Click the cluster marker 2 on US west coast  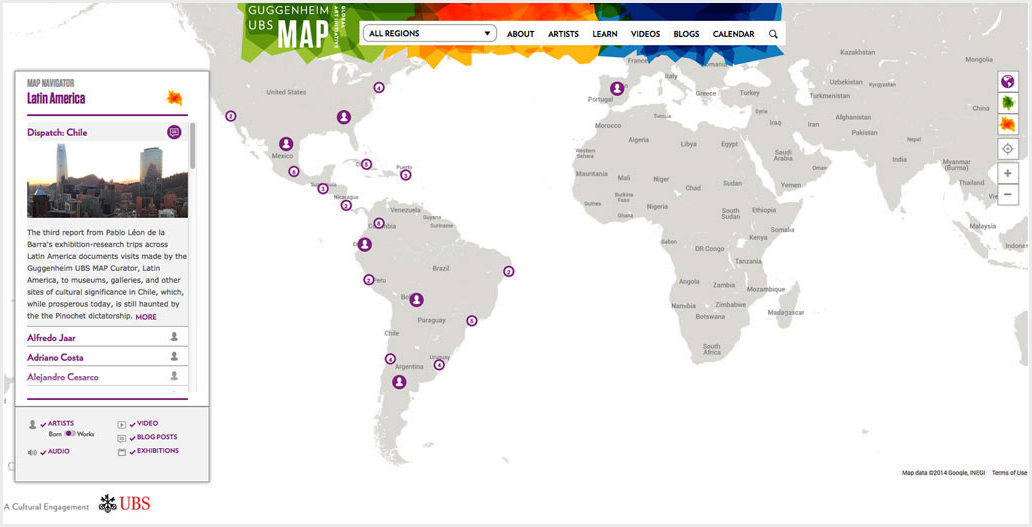(x=230, y=116)
